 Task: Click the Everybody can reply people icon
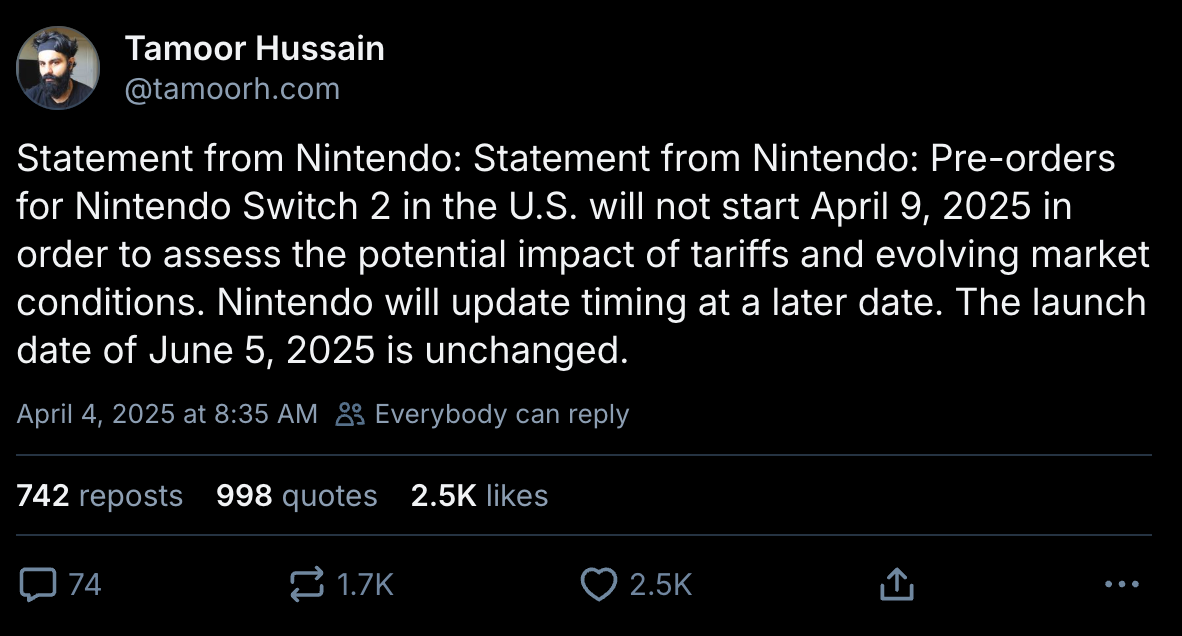350,414
